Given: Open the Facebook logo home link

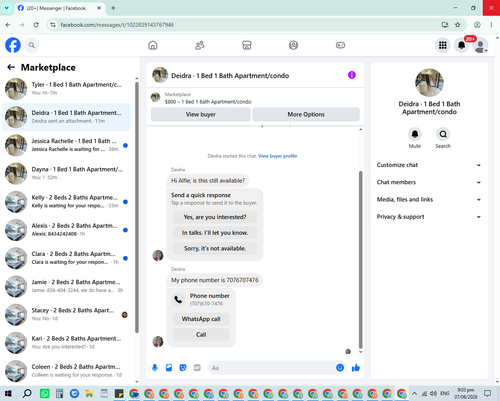Looking at the screenshot, I should click(x=13, y=45).
